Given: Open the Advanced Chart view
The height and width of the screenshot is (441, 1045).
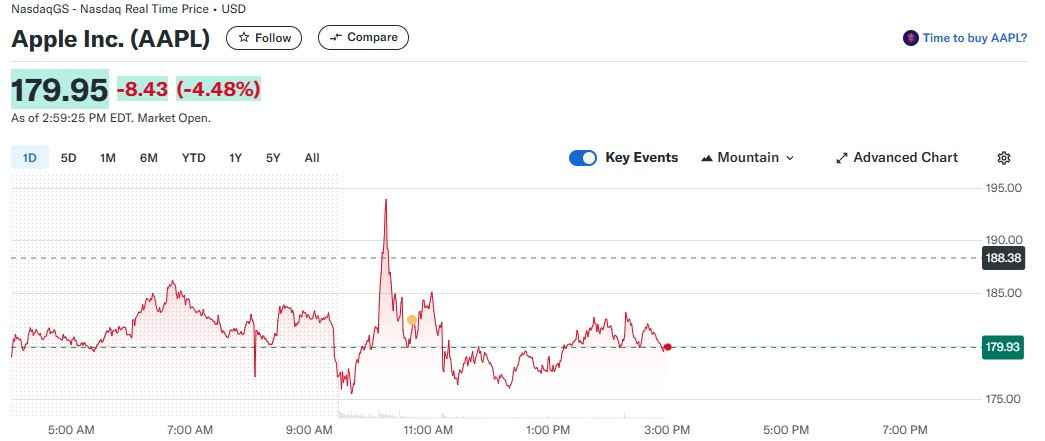Looking at the screenshot, I should click(x=897, y=158).
